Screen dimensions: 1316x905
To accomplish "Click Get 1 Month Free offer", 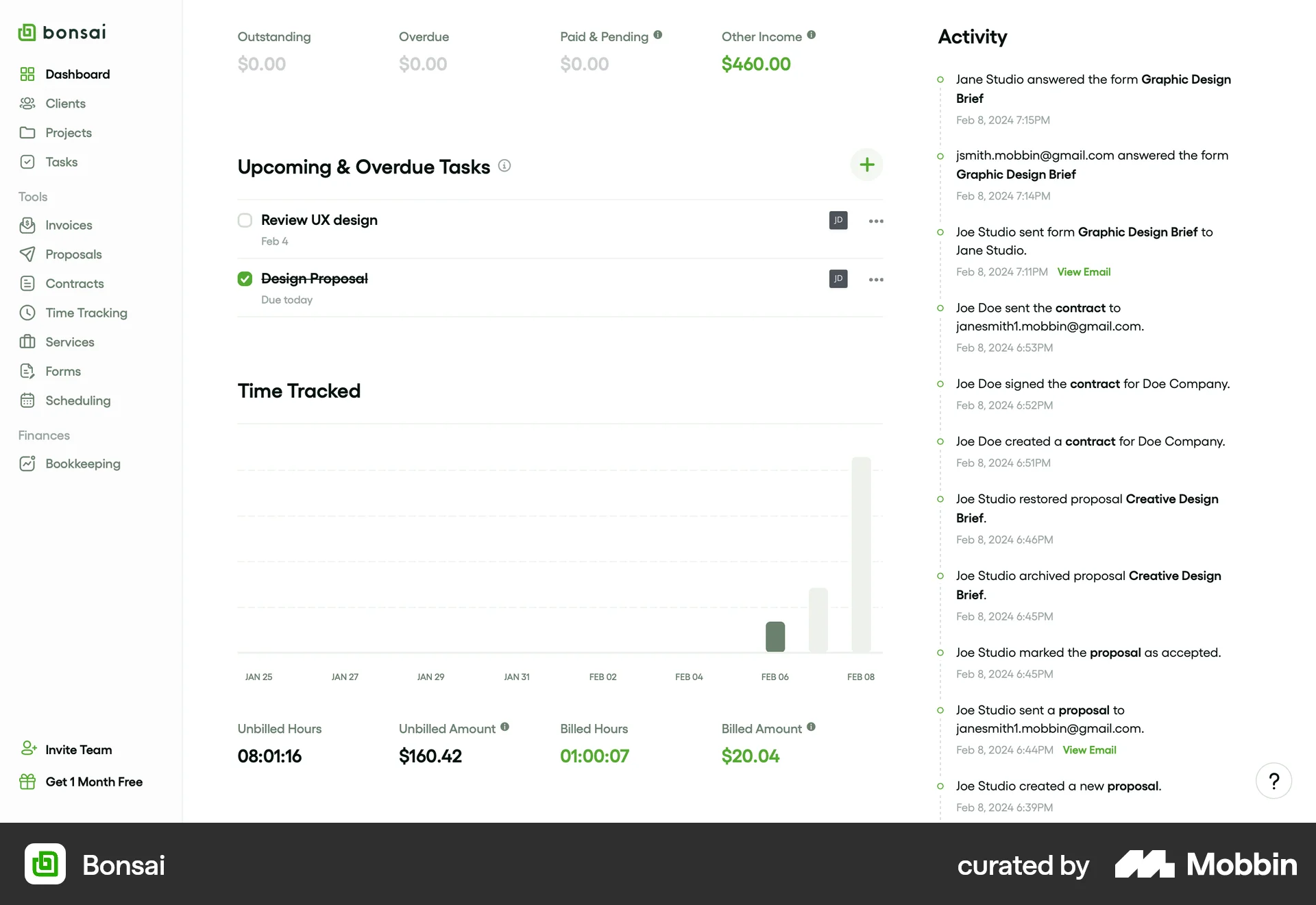I will [93, 782].
